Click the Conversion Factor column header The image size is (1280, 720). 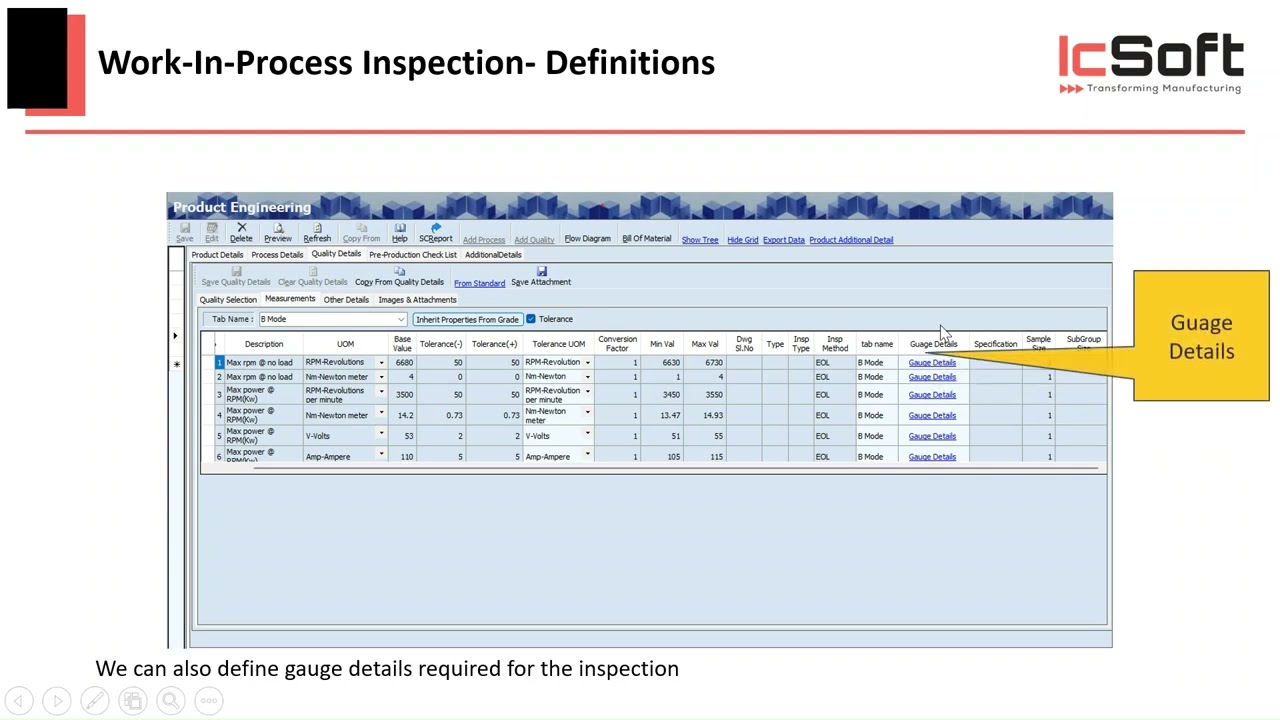click(x=617, y=344)
